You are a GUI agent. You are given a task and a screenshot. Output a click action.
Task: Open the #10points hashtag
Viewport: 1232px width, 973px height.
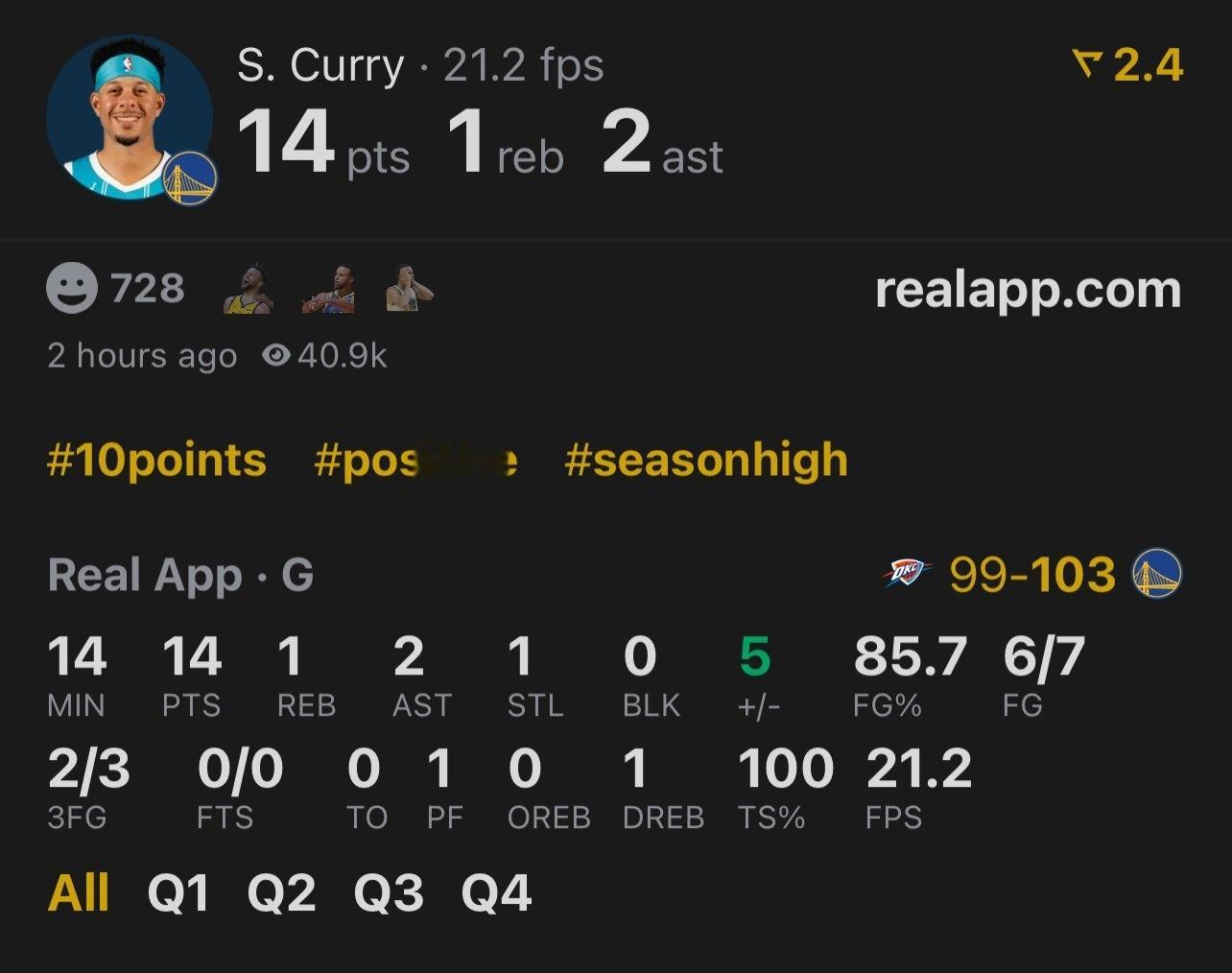point(156,460)
